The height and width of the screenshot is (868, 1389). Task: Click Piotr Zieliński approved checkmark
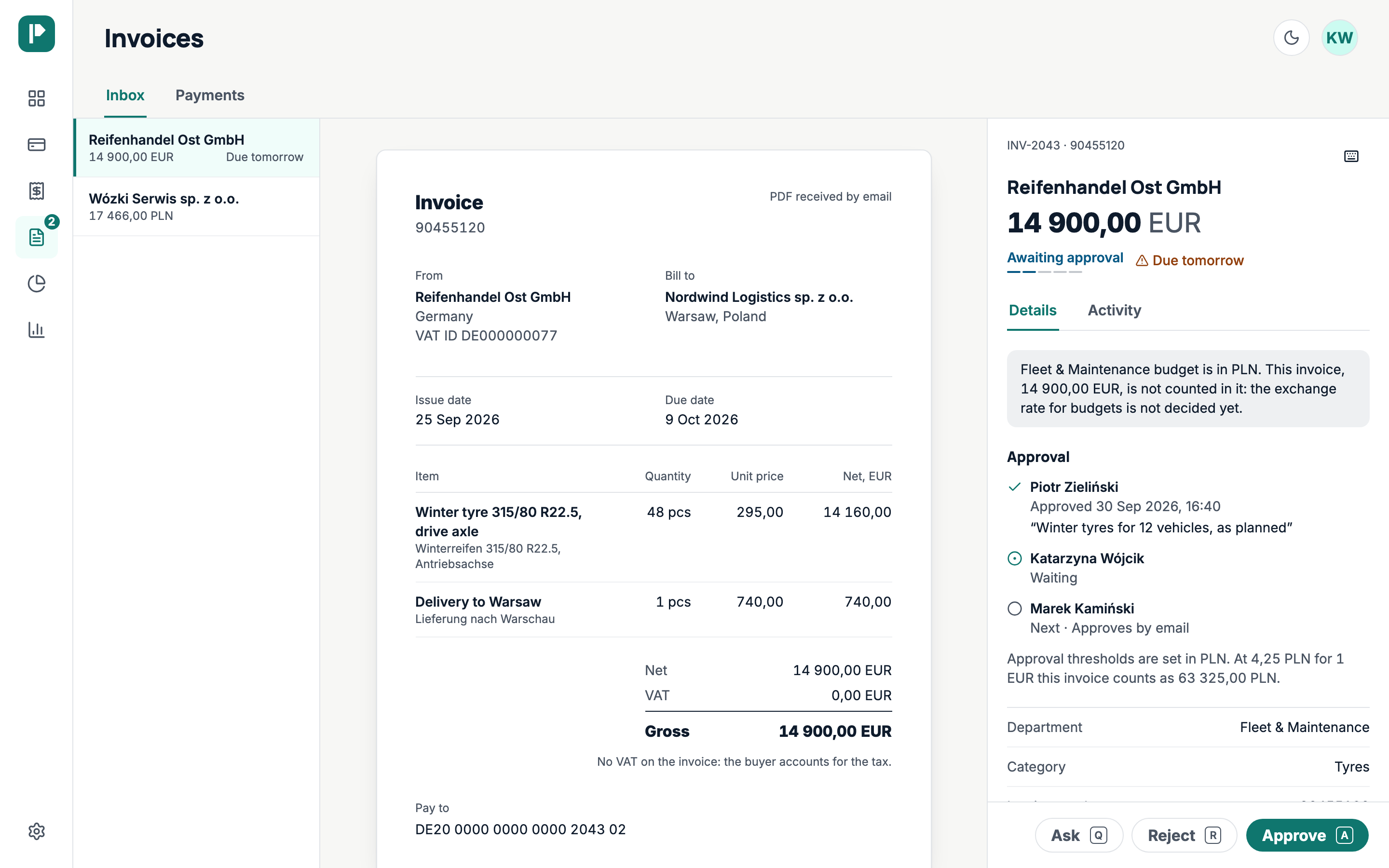1015,487
